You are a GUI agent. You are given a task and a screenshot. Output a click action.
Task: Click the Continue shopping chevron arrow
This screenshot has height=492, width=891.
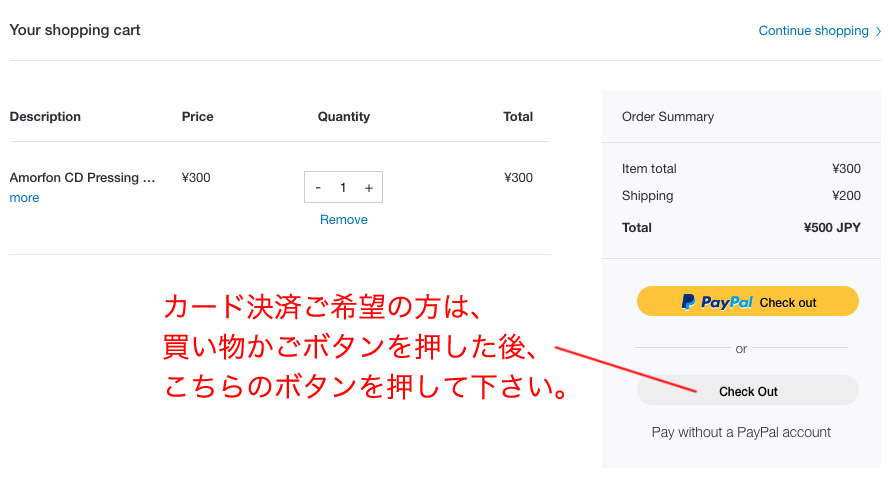click(x=878, y=31)
